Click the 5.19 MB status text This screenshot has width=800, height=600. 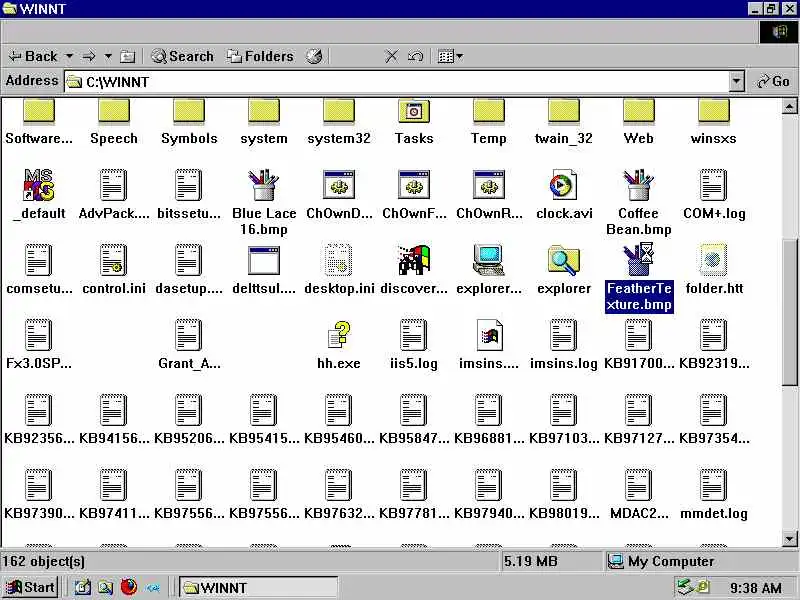click(x=531, y=561)
